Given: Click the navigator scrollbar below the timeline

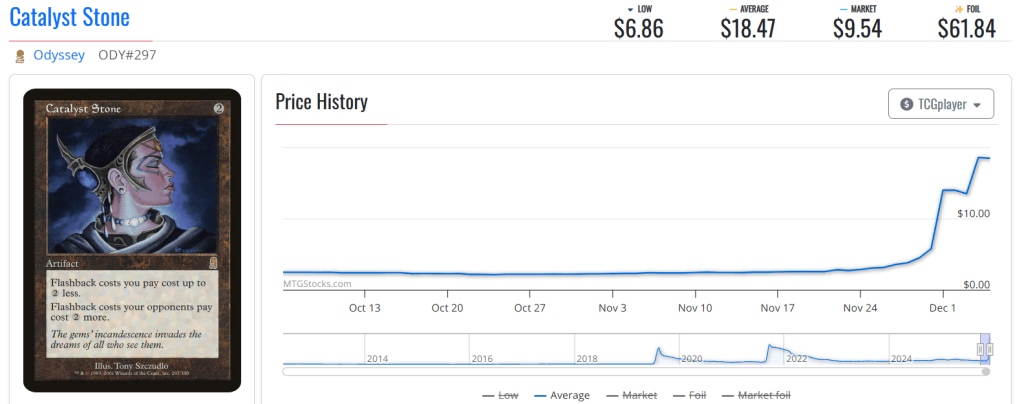Looking at the screenshot, I should tap(636, 371).
